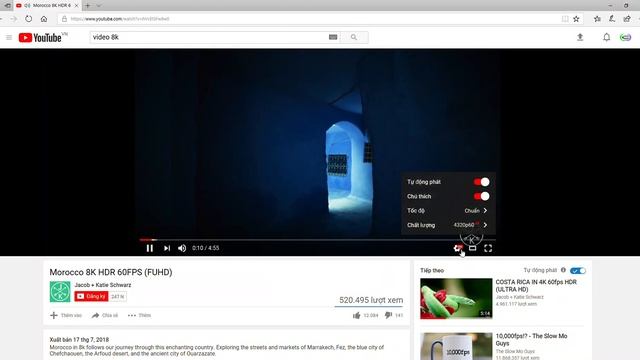Click the Tiếp theo up next heading
640x360 pixels.
[432, 270]
